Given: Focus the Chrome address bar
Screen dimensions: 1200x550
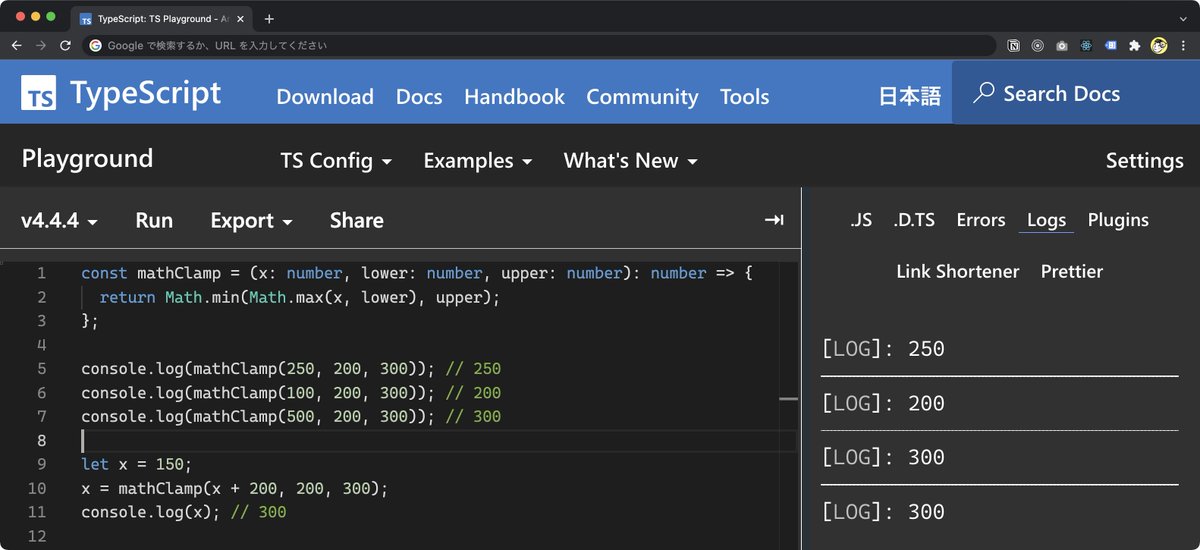Looking at the screenshot, I should click(540, 45).
